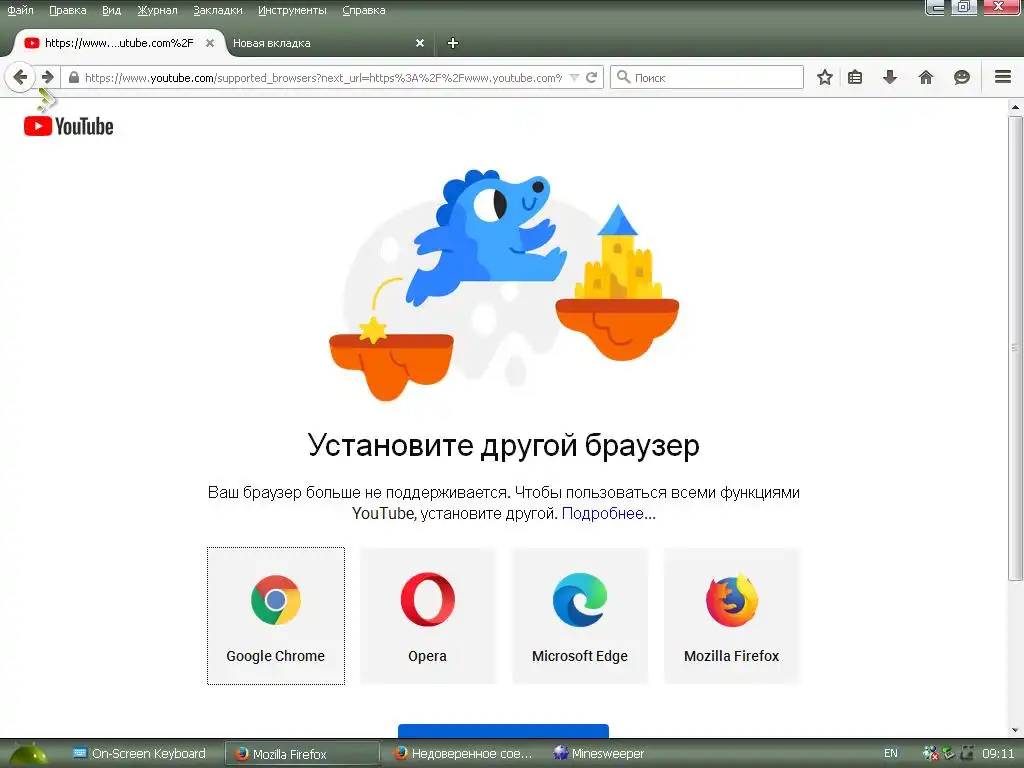Close the YouTube tab
Image resolution: width=1024 pixels, height=768 pixels.
tap(210, 43)
